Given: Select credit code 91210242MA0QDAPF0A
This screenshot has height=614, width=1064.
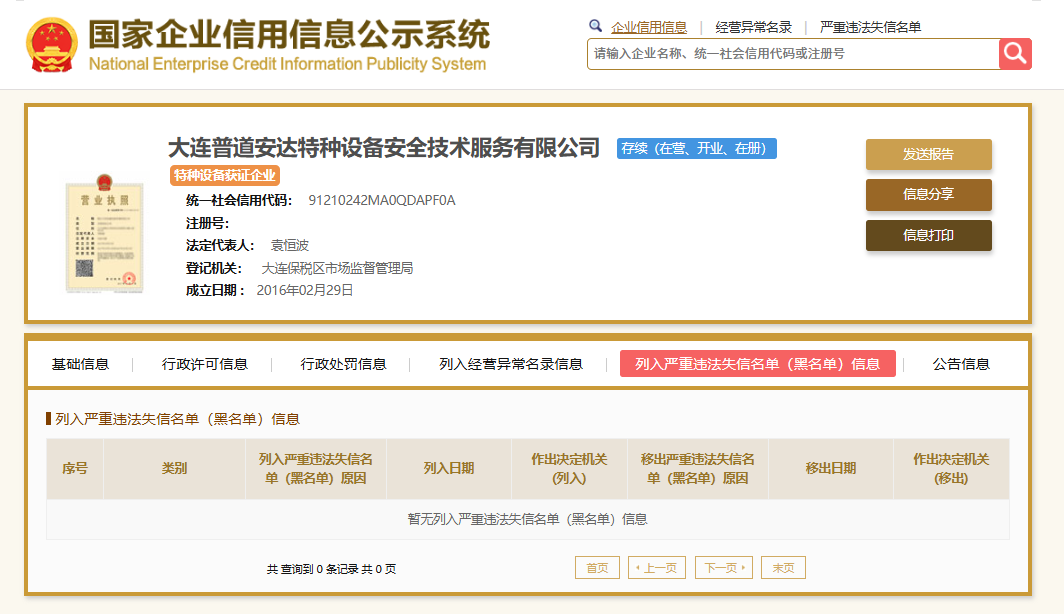Looking at the screenshot, I should tap(381, 200).
